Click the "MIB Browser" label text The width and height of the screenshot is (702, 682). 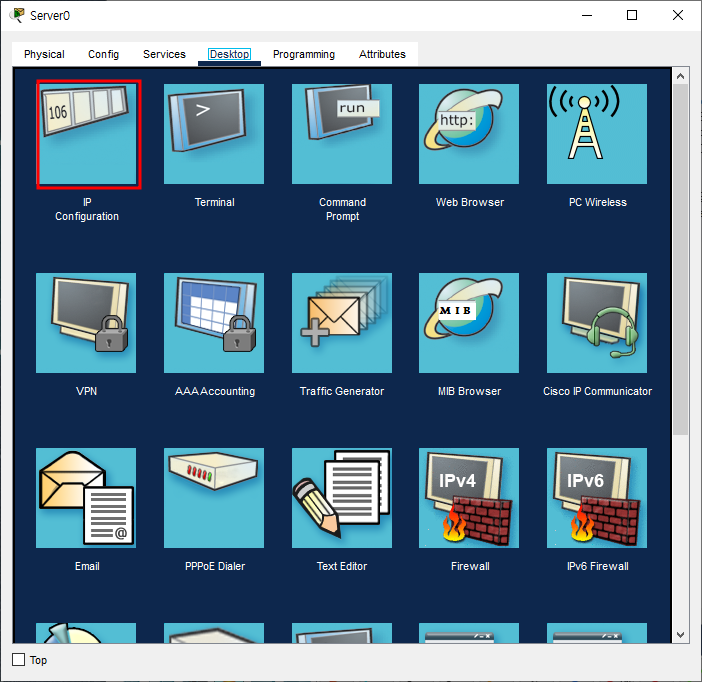click(470, 391)
